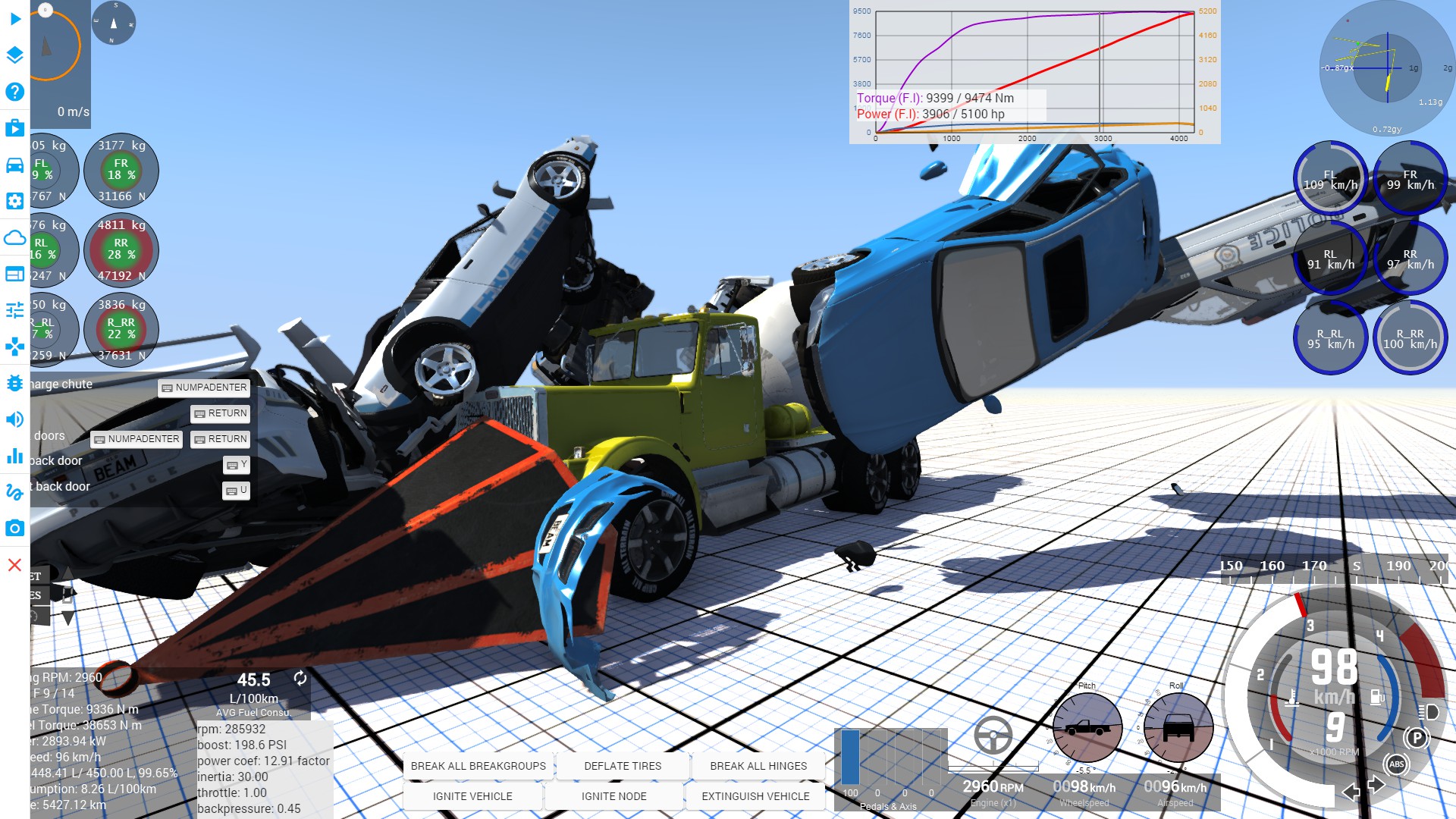
Task: Click the parking brake indicator
Action: click(1416, 737)
